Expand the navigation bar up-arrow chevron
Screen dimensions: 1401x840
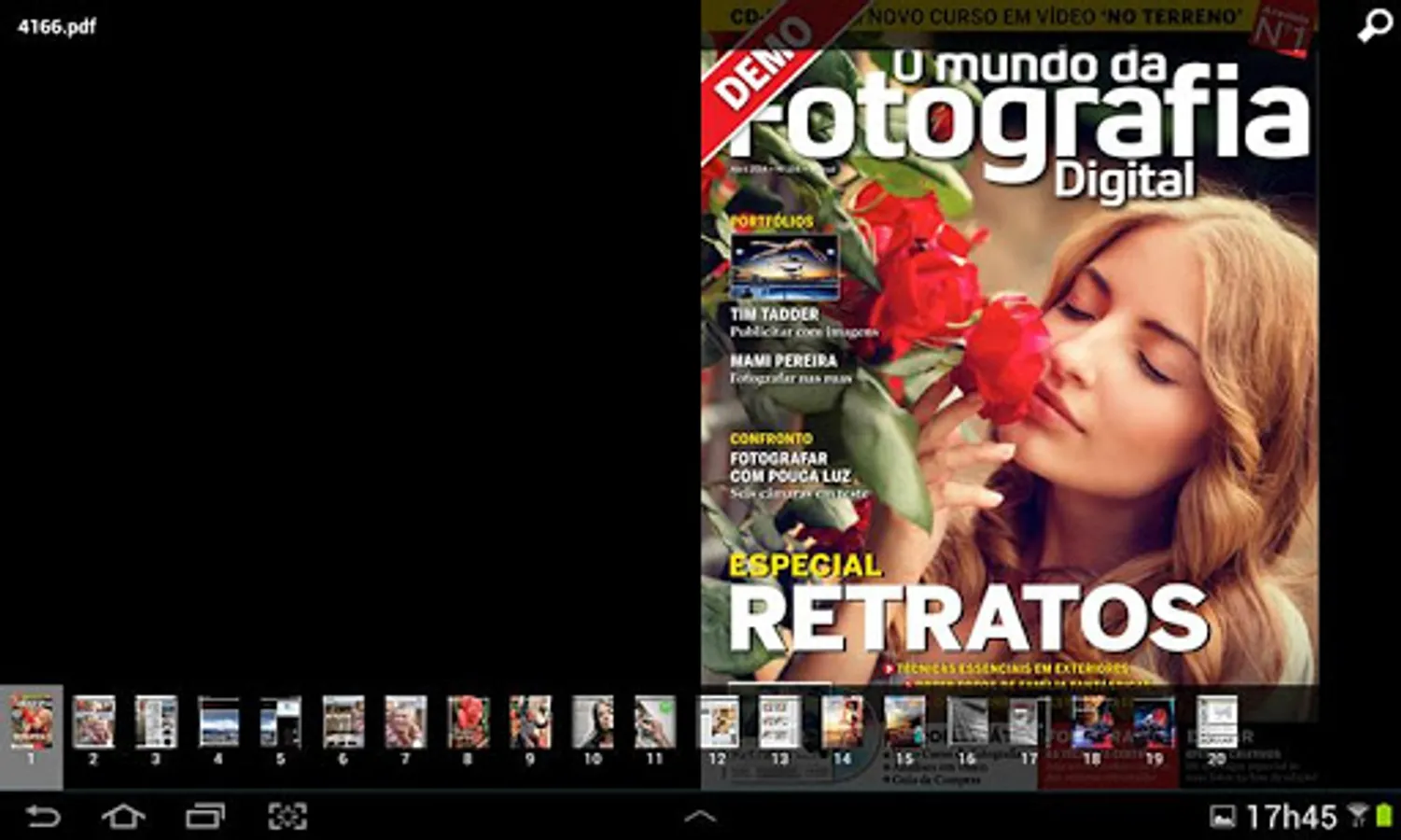[x=700, y=817]
